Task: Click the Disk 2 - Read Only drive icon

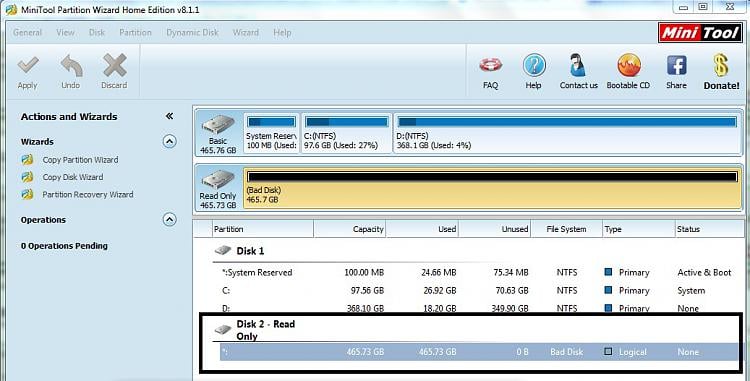Action: click(222, 329)
